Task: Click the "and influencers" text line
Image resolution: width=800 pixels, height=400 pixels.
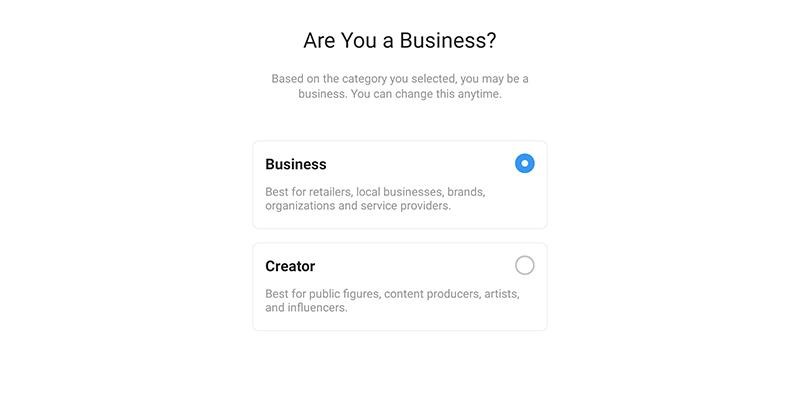Action: point(306,308)
